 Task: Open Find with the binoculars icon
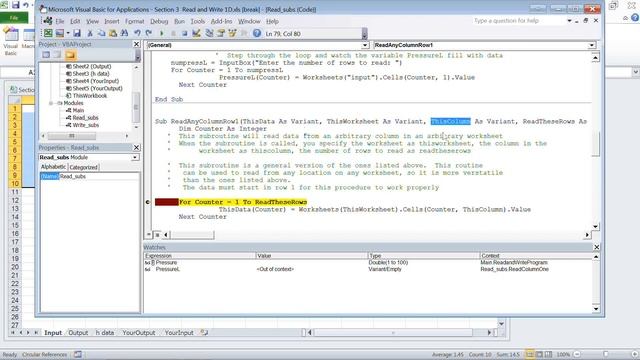pos(124,33)
